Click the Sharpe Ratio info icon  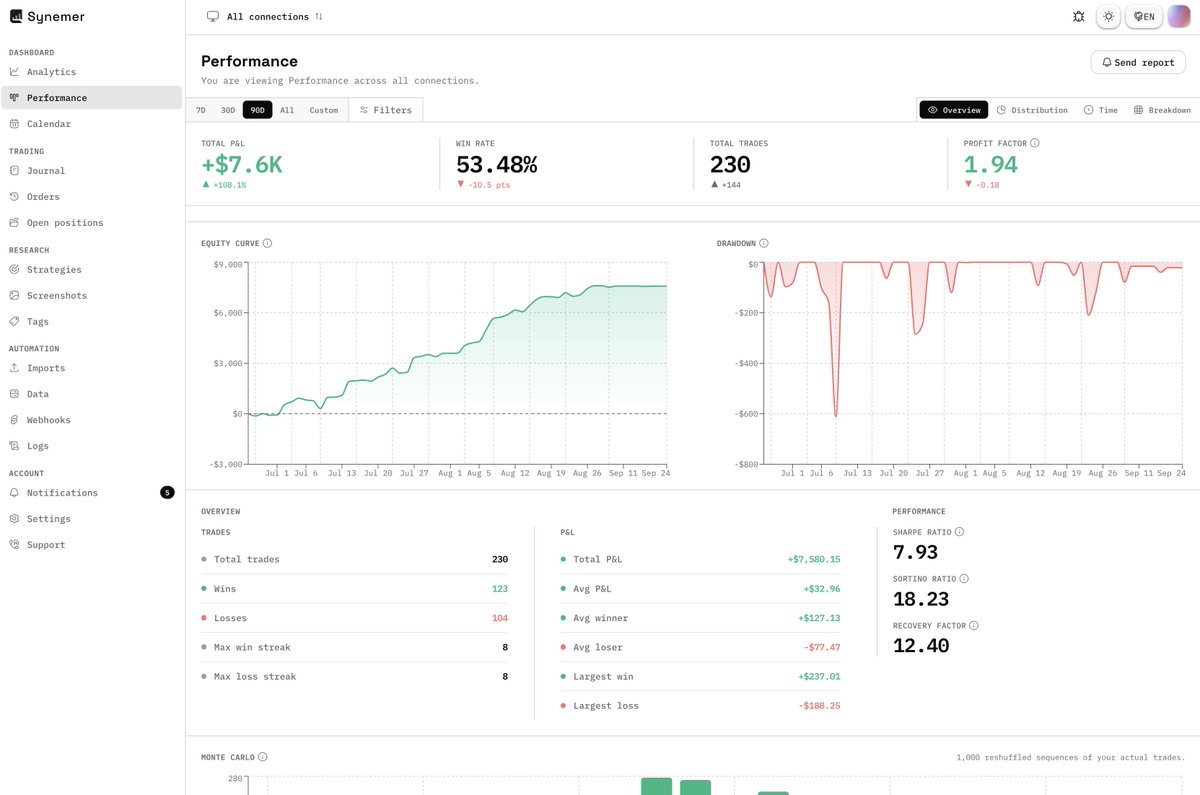pyautogui.click(x=960, y=532)
